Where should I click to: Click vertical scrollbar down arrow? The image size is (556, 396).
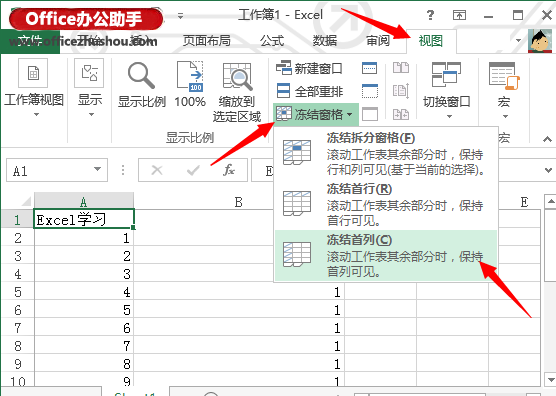550,379
